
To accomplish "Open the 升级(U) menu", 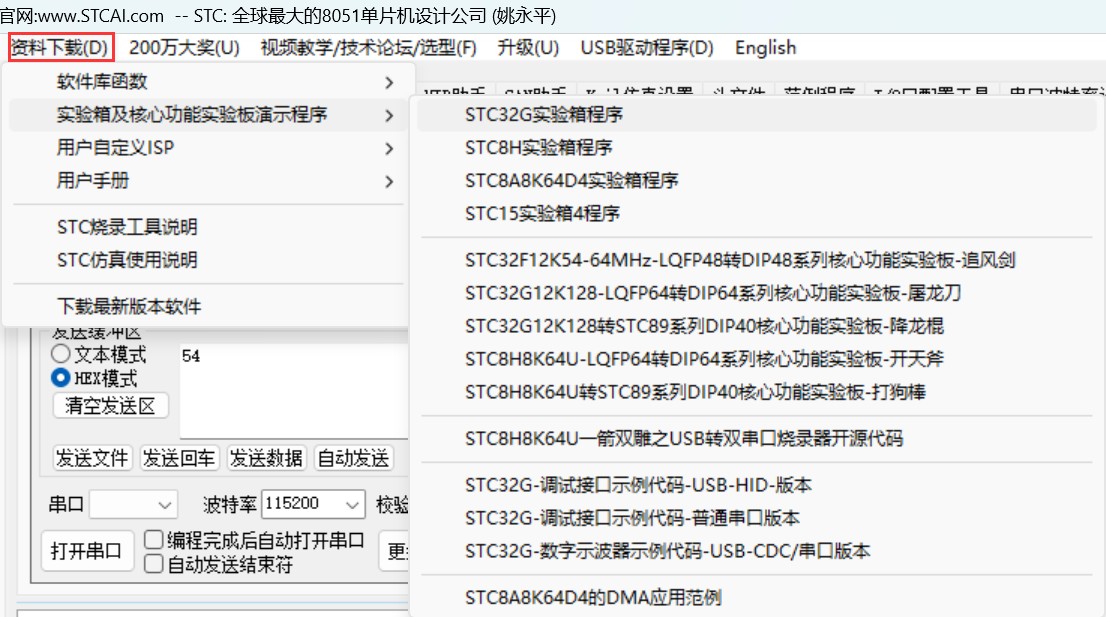I will point(528,47).
